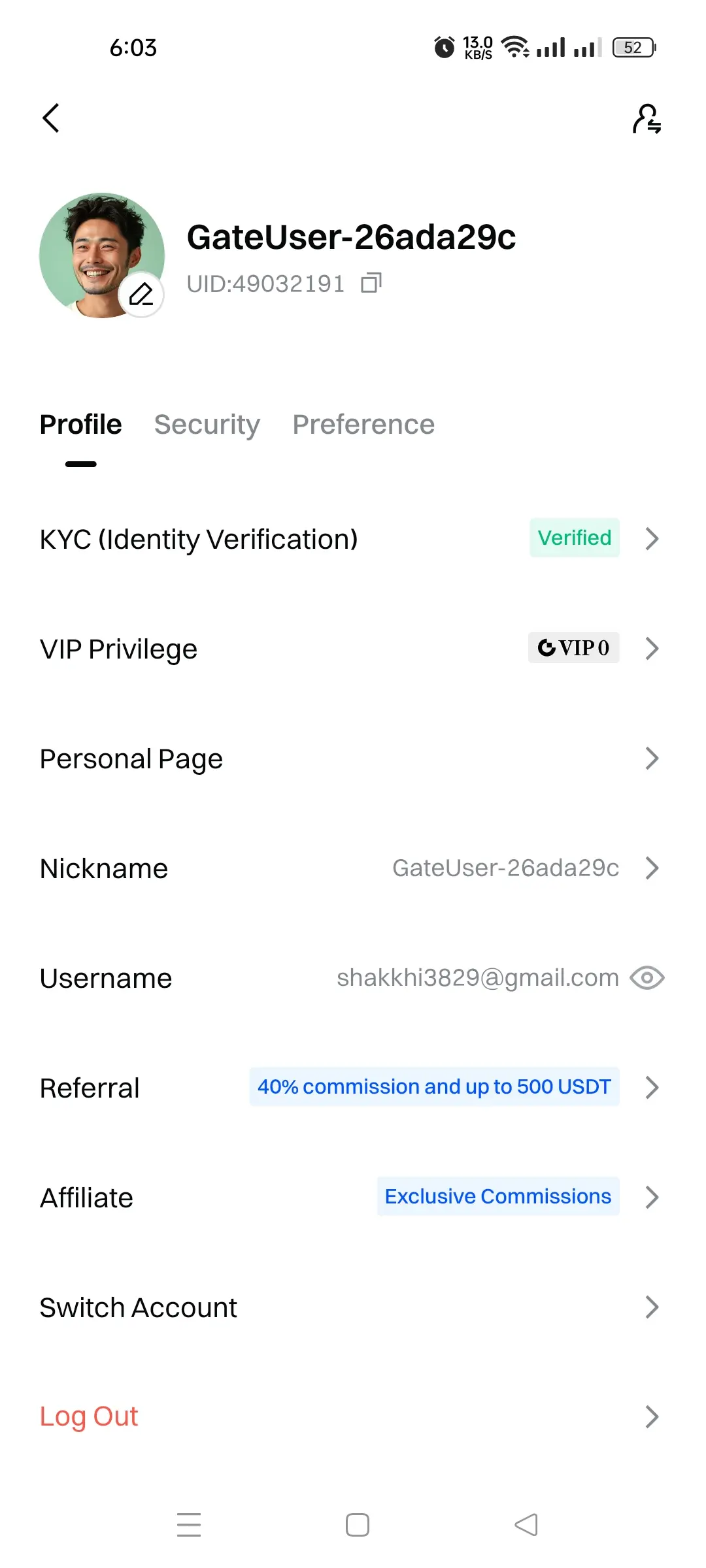
Task: Expand KYC Identity Verification chevron
Action: [652, 539]
